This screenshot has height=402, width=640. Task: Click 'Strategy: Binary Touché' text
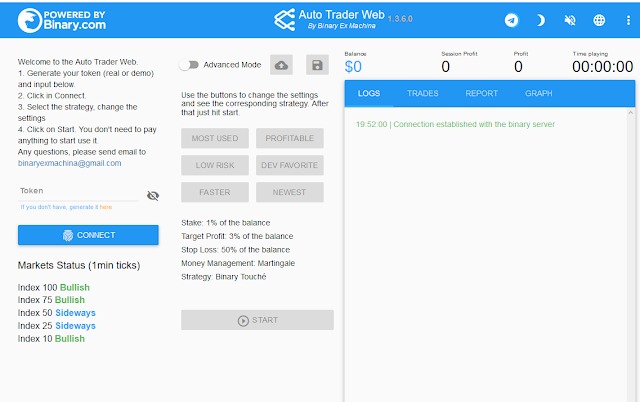point(224,277)
